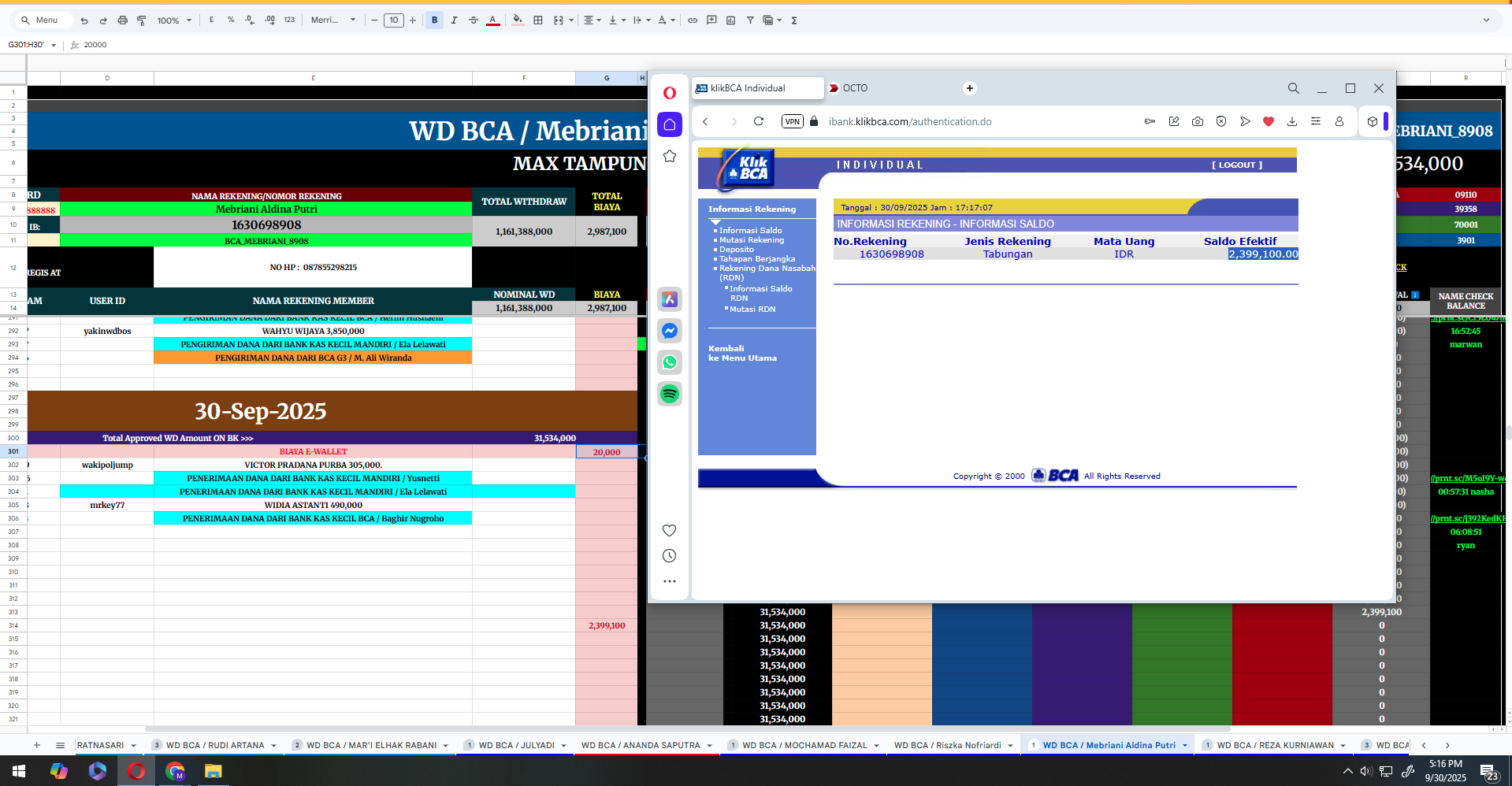Decrease font size with the minus button
1512x786 pixels.
(x=374, y=20)
